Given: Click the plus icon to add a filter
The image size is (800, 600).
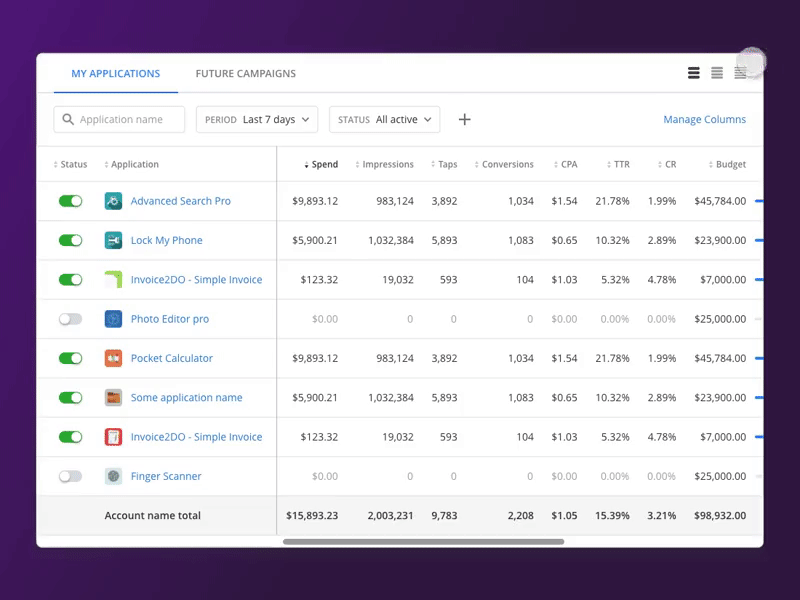Looking at the screenshot, I should (x=464, y=120).
